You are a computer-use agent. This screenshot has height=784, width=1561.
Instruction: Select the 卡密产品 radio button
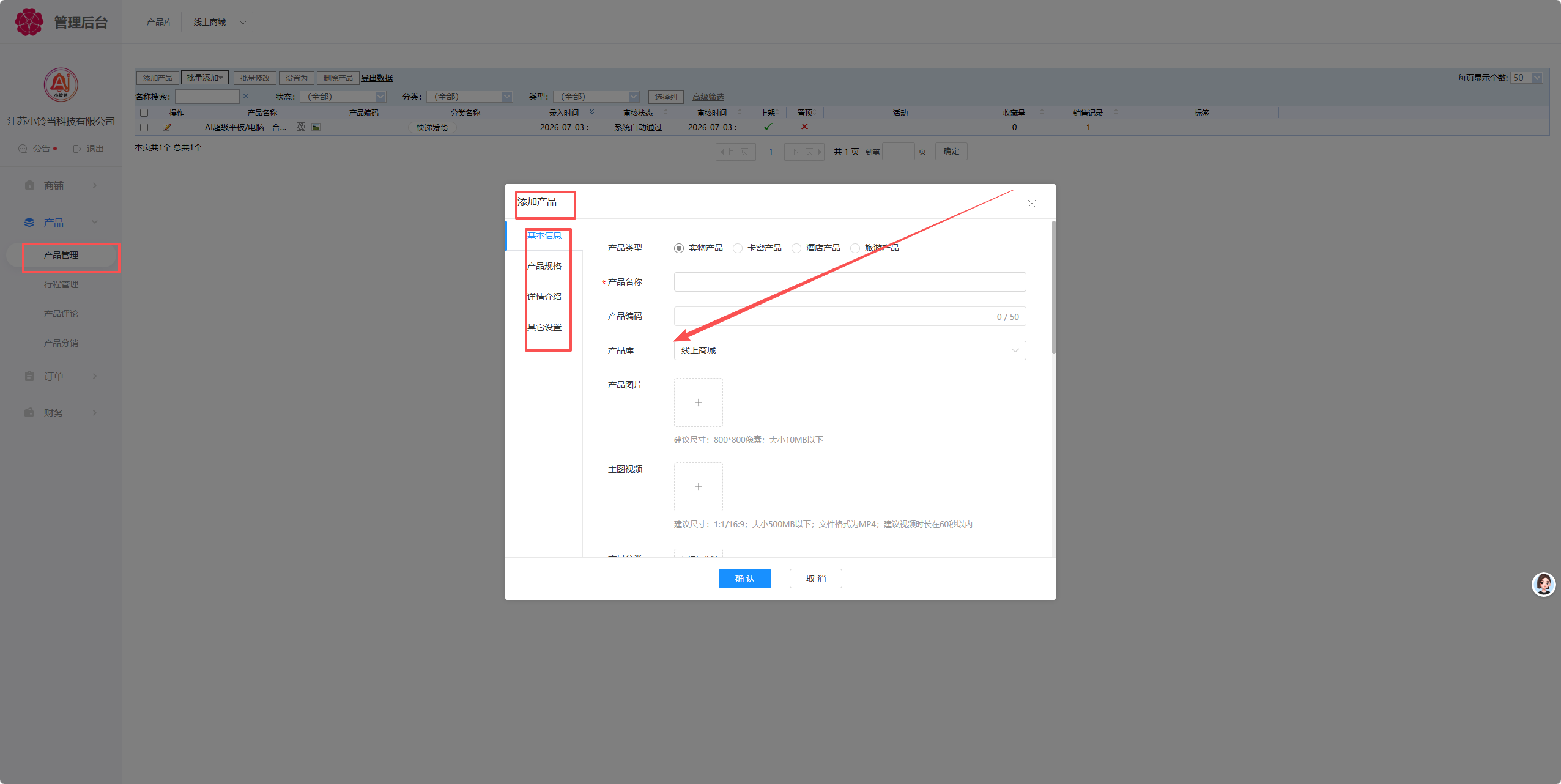(737, 248)
